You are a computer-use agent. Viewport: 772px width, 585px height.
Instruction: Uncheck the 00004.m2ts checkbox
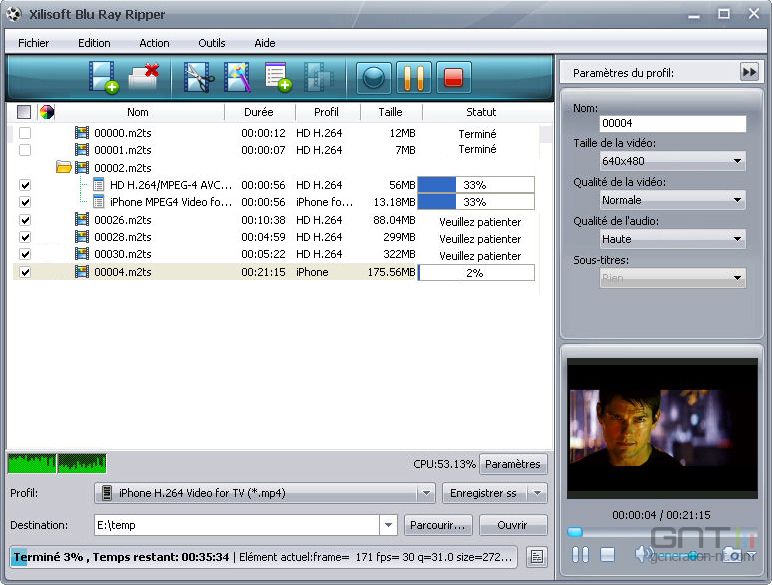click(x=25, y=272)
